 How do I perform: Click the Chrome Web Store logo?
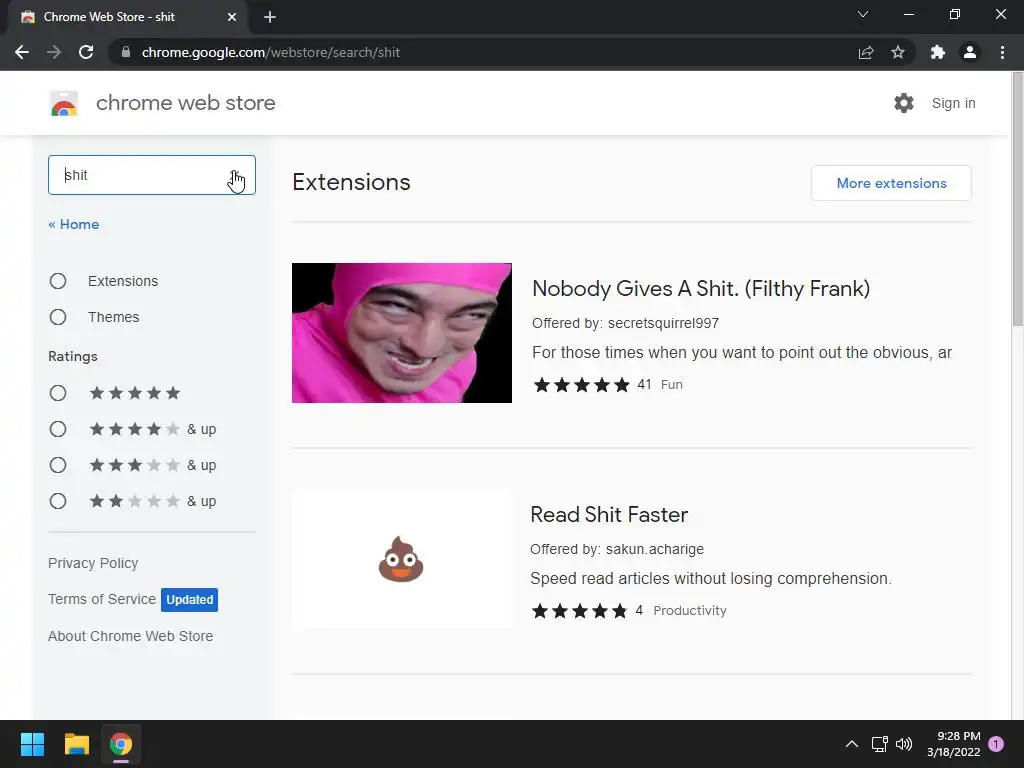tap(64, 103)
